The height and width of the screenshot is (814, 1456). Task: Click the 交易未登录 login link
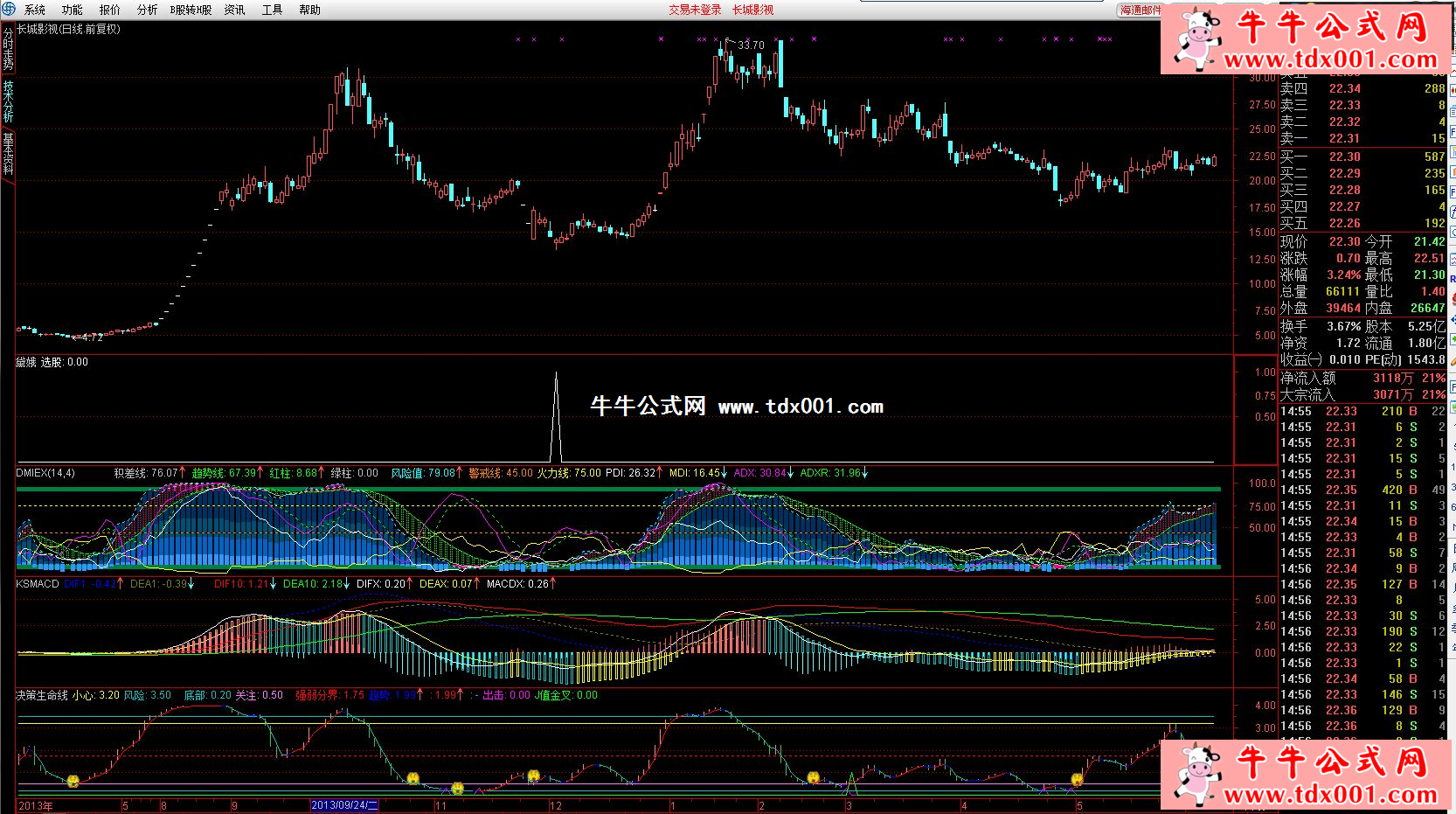(x=696, y=10)
